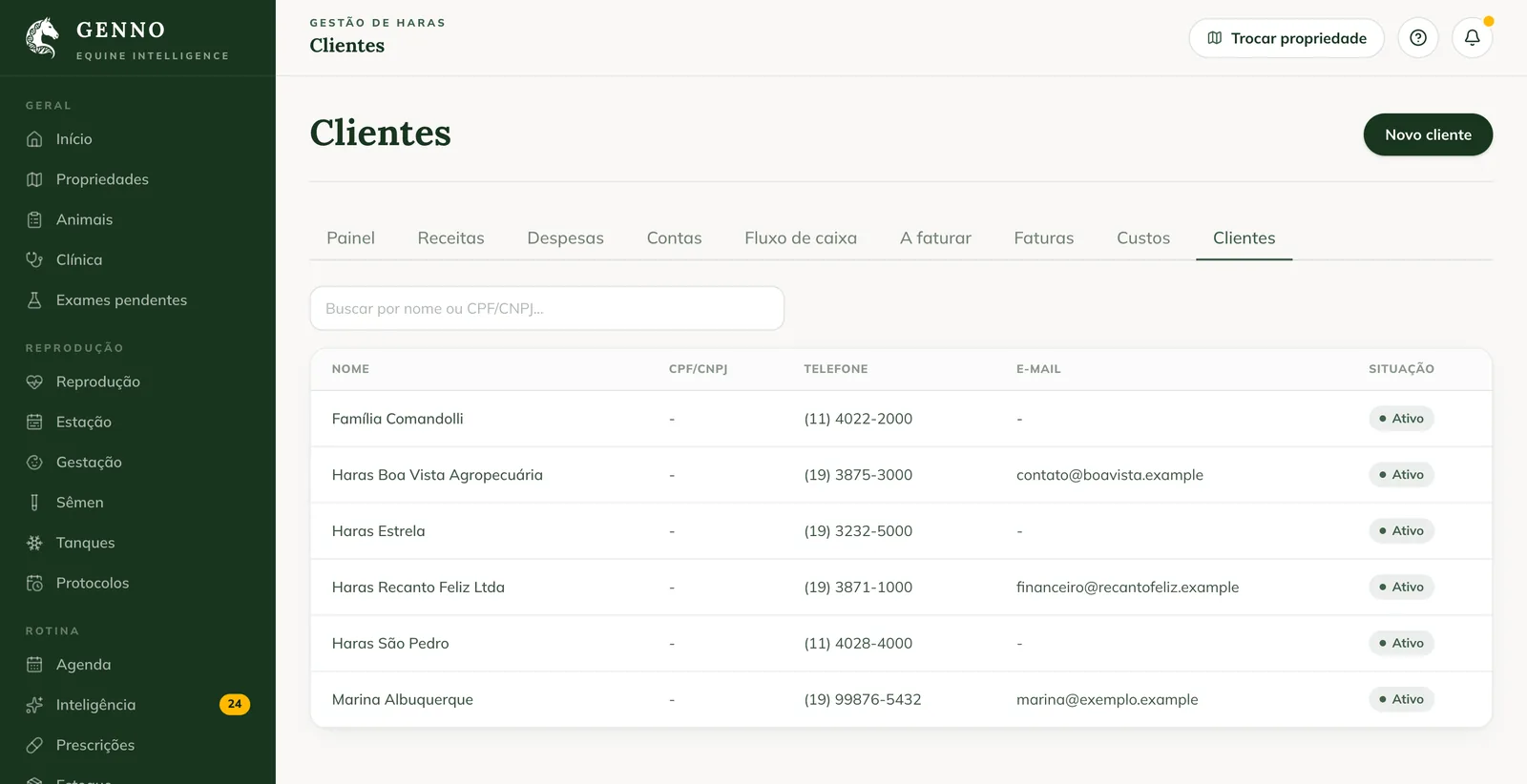Screen dimensions: 1527x784
Task: Open the help question mark icon
Action: (x=1418, y=38)
